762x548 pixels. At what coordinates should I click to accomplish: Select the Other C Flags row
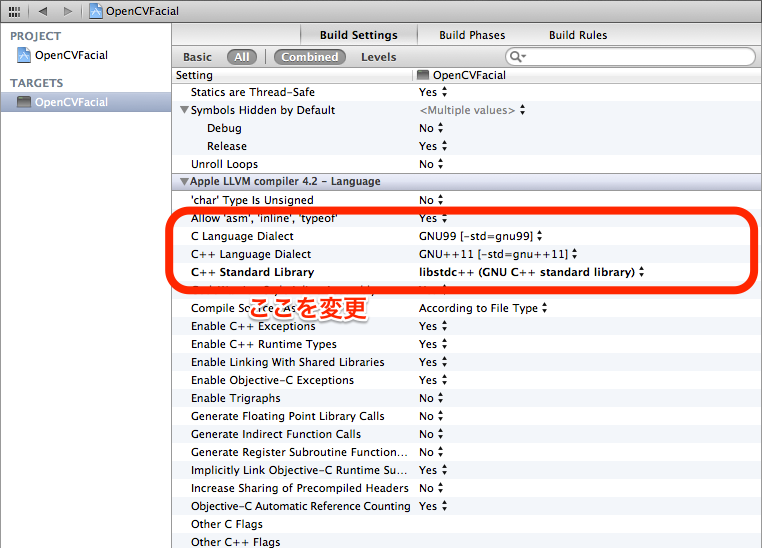pos(467,524)
